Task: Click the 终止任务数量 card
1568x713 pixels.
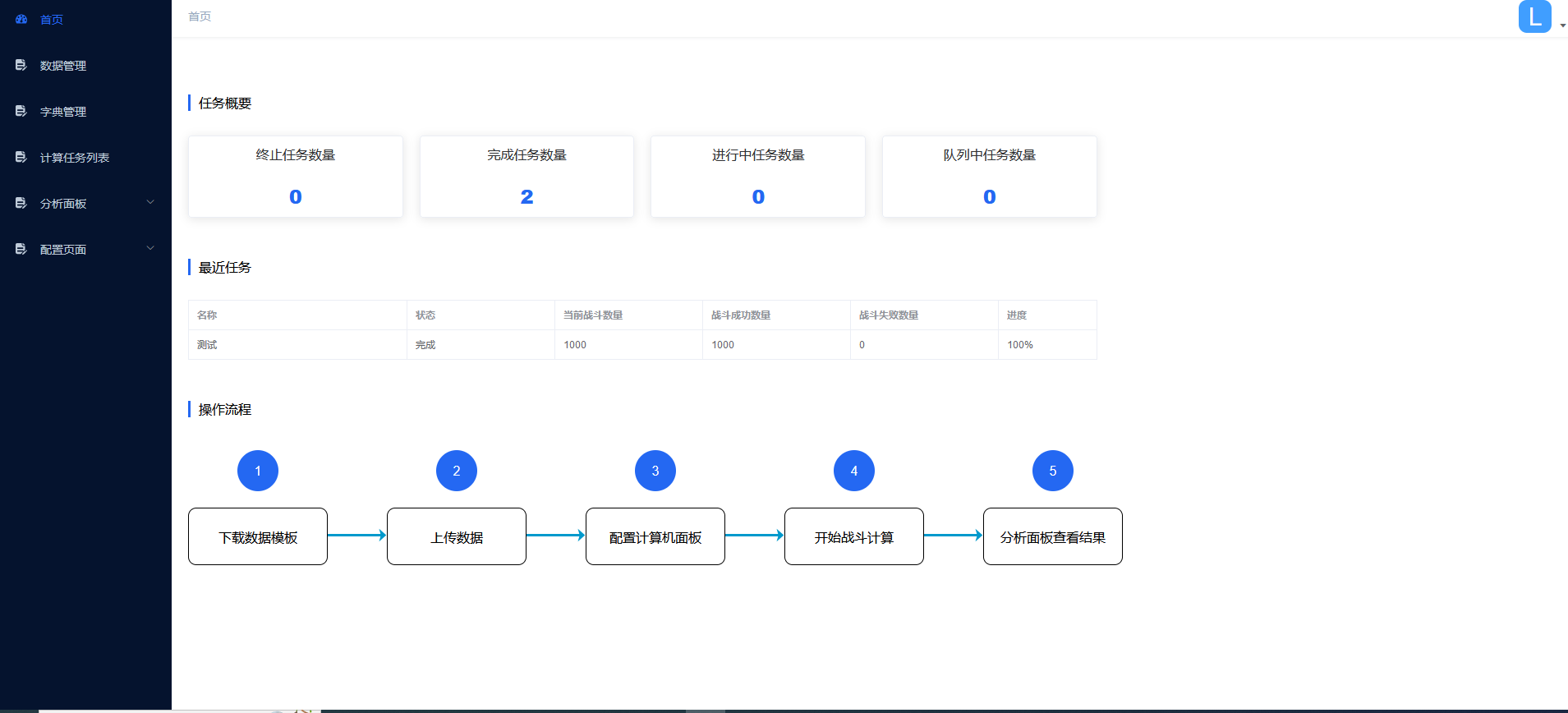Action: click(296, 177)
